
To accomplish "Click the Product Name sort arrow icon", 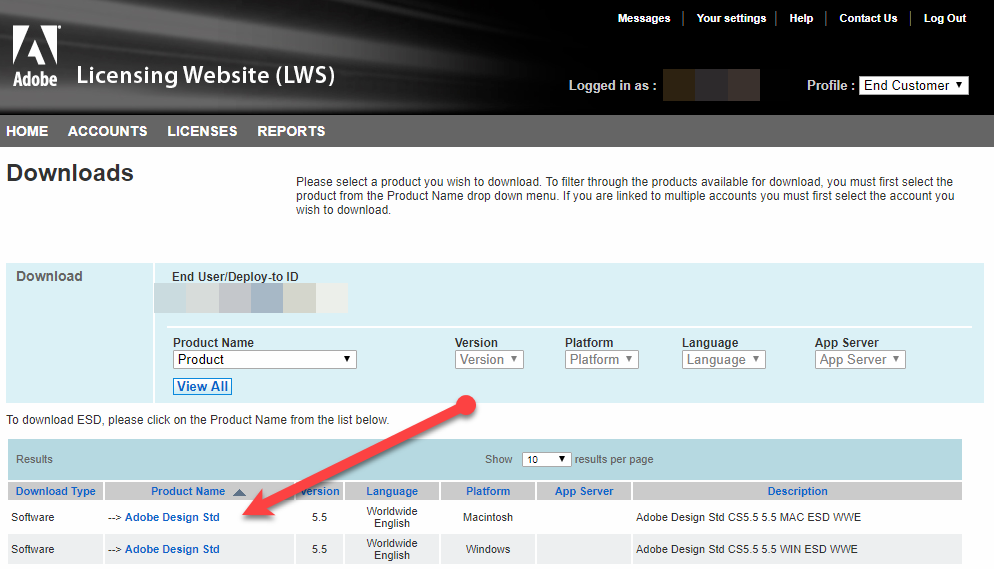I will 239,492.
